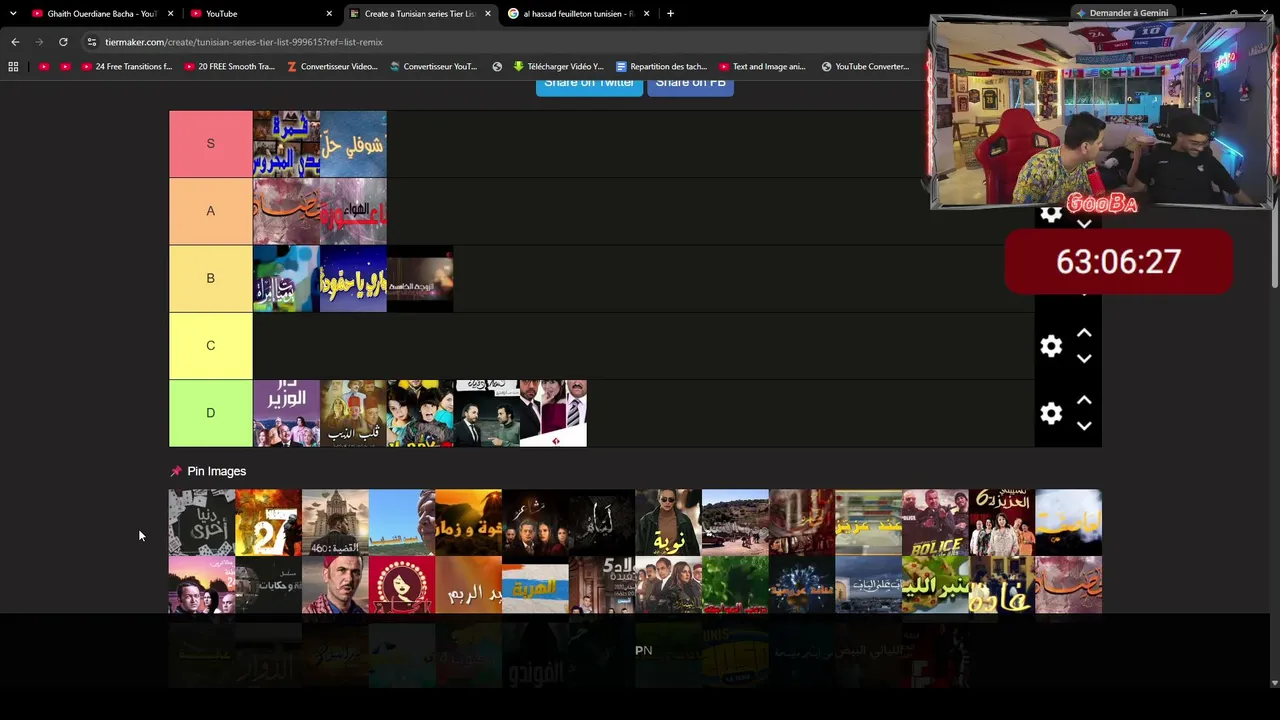
Task: Select the yellow-text starry thumbnail in B tier
Action: tap(353, 278)
